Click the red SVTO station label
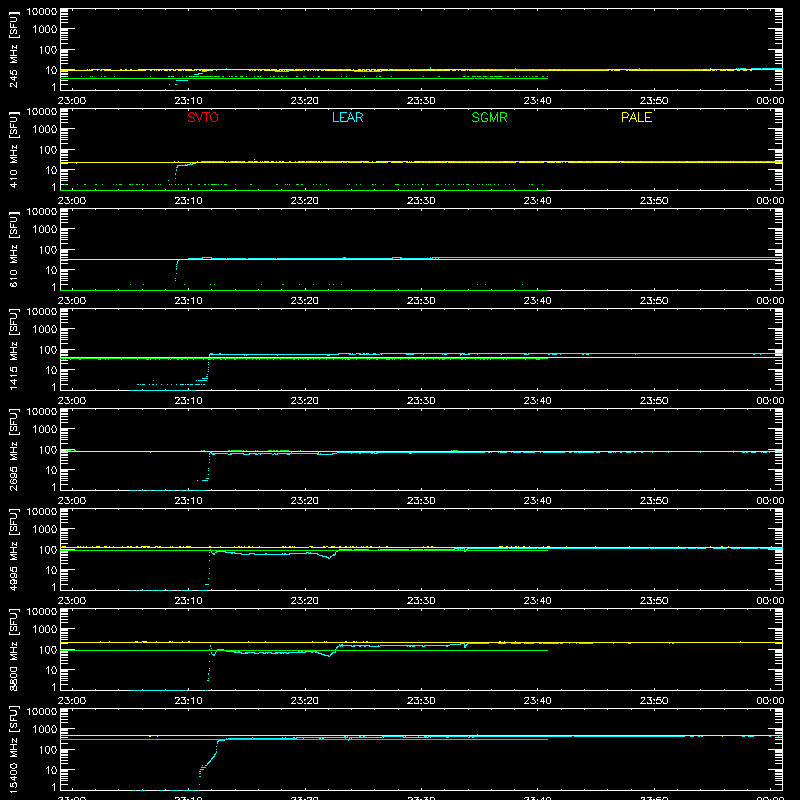This screenshot has height=800, width=800. pos(203,117)
